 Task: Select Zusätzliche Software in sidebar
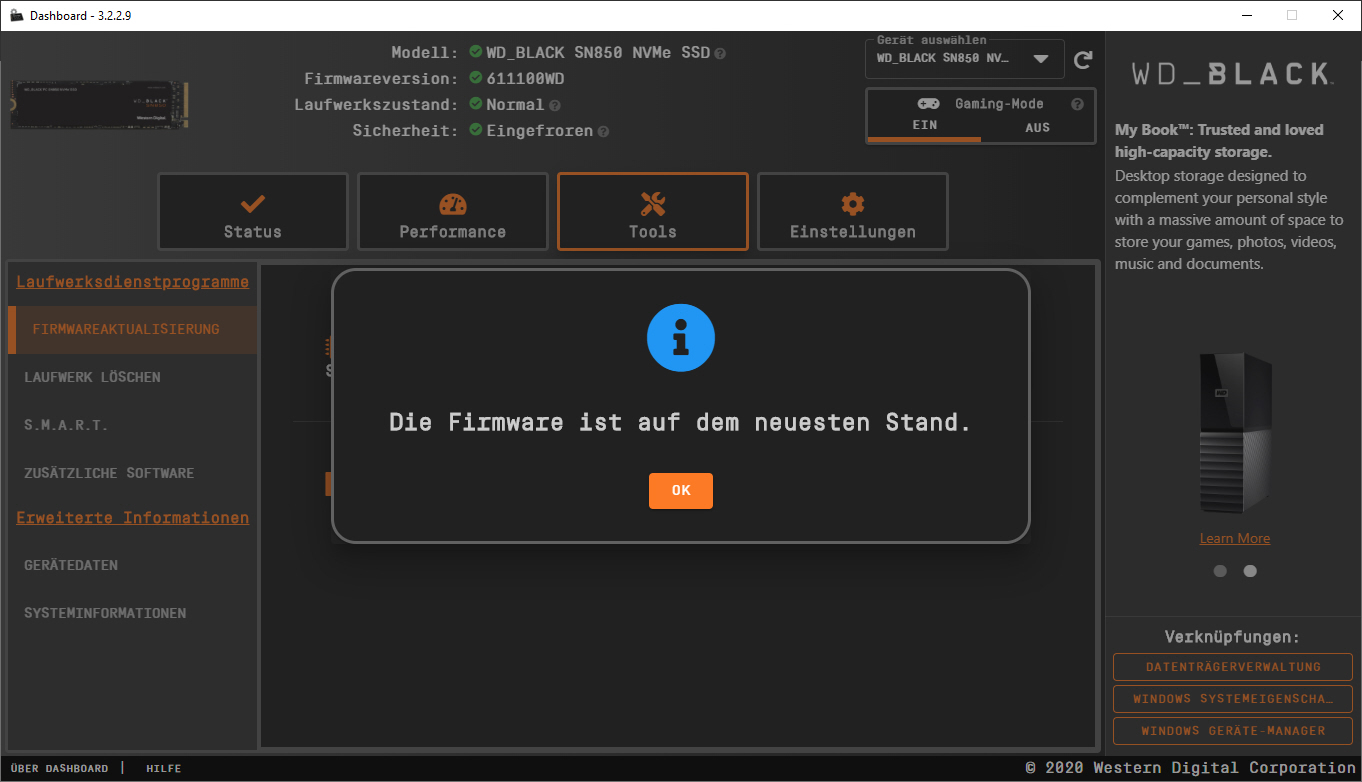pos(133,473)
